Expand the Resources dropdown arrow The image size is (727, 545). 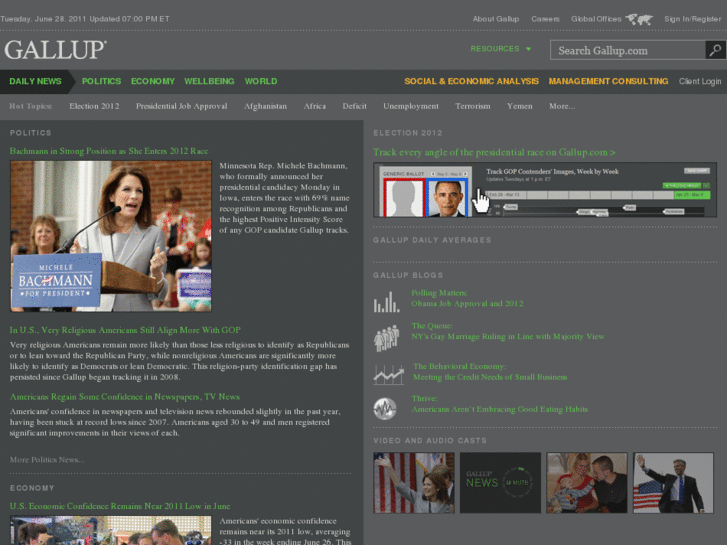coord(528,49)
